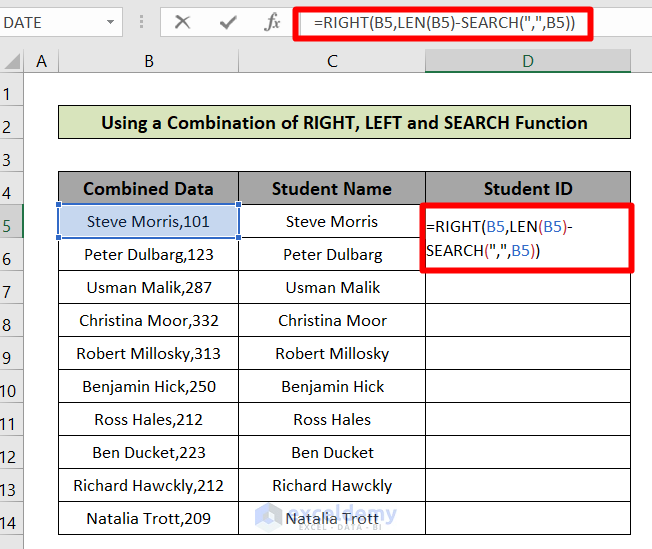
Task: Select row 10 header
Action: point(12,389)
